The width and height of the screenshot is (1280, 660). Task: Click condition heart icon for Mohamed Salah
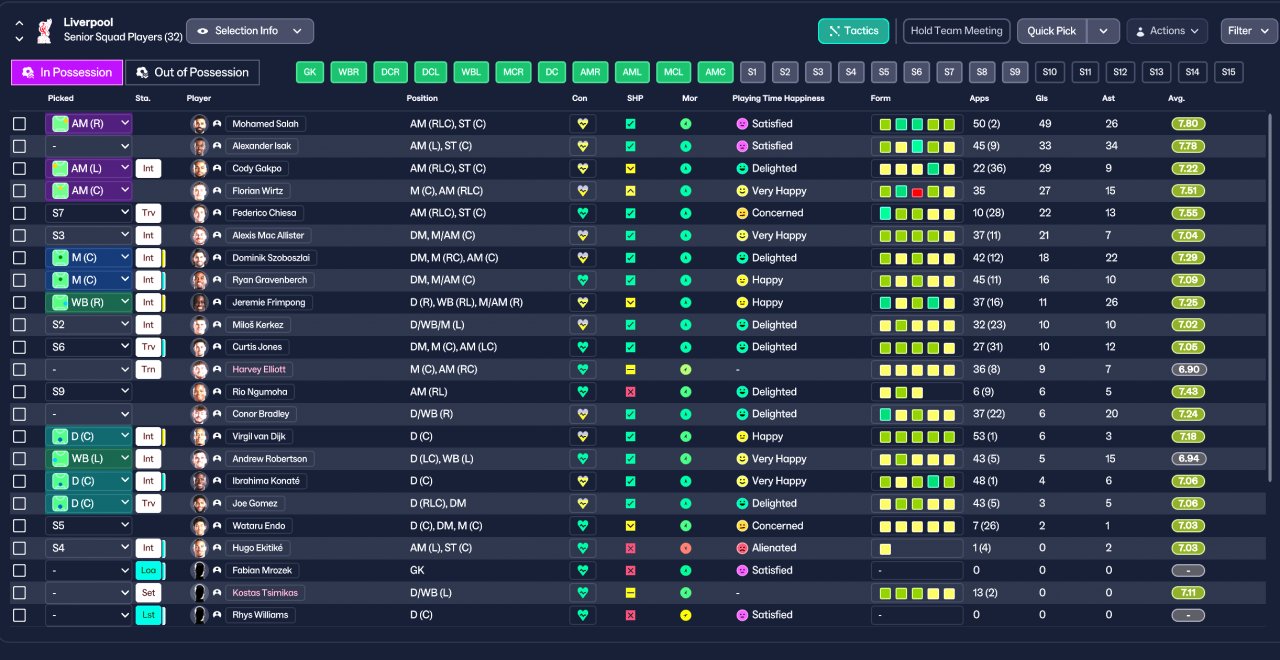point(582,124)
